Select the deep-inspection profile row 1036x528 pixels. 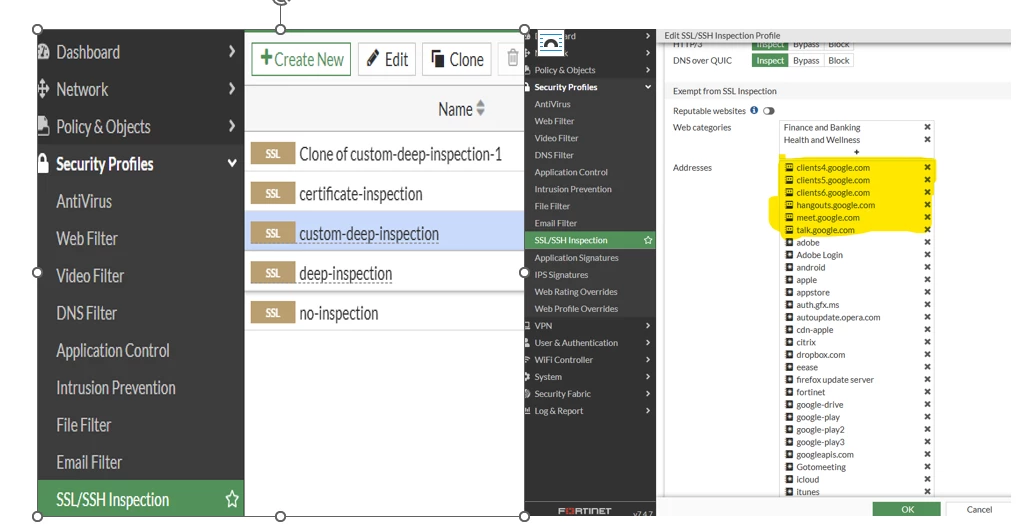(x=385, y=273)
